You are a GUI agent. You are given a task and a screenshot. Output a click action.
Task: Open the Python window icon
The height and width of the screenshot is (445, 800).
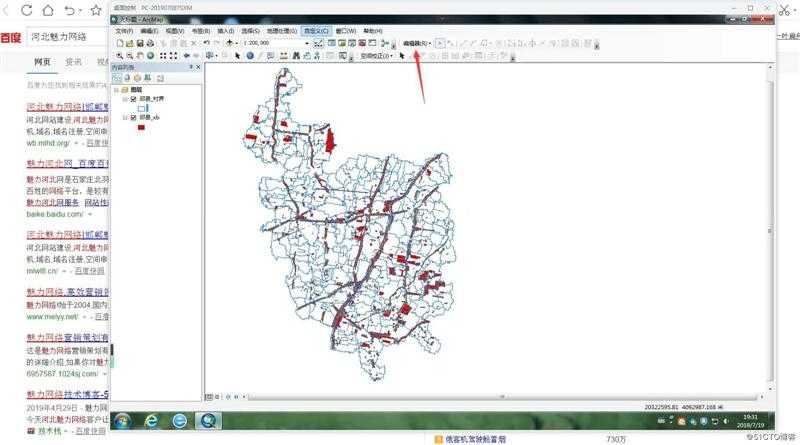[x=372, y=43]
